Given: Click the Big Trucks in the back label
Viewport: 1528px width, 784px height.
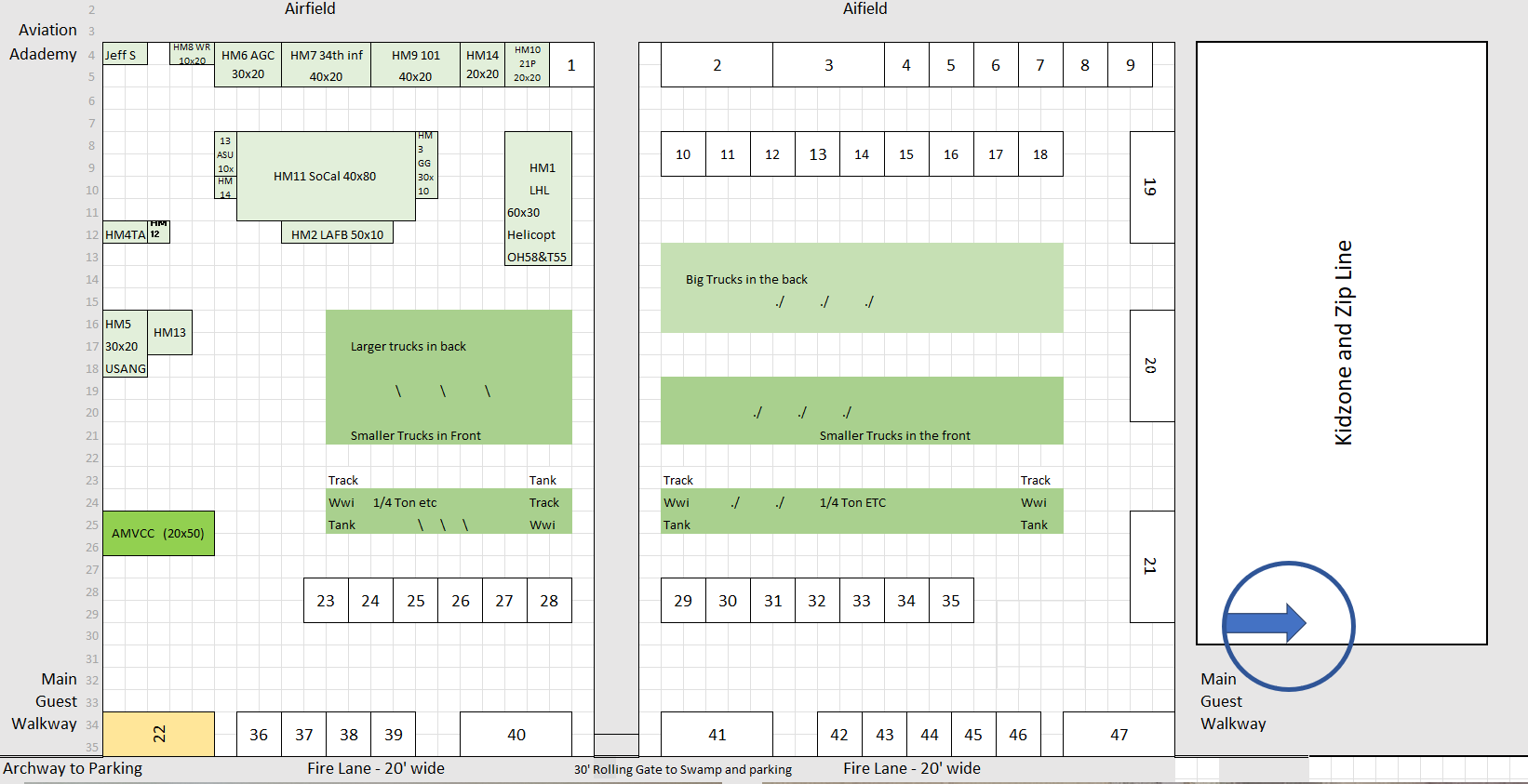Looking at the screenshot, I should tap(746, 279).
